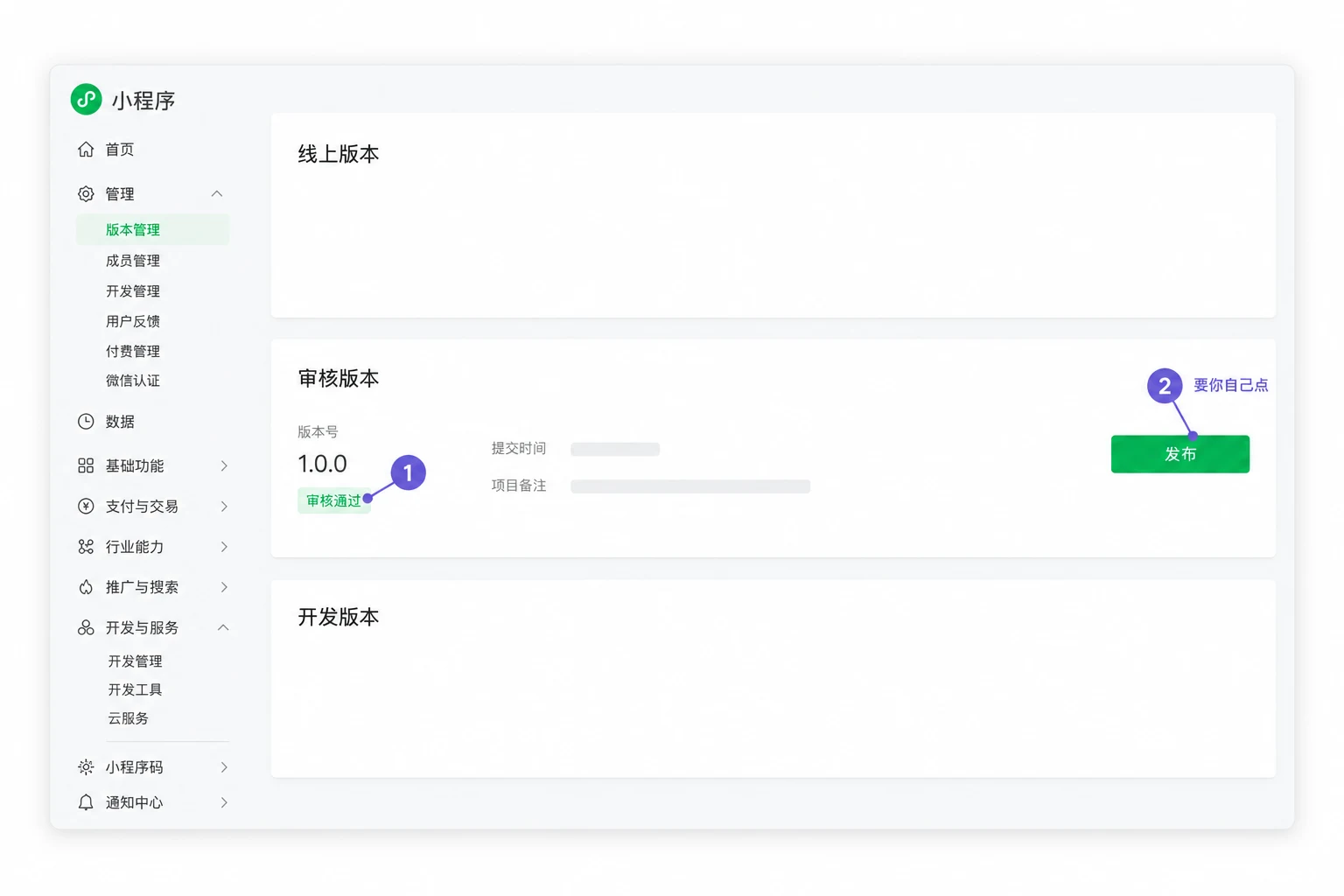Open 付费管理 page
The width and height of the screenshot is (1344, 896).
click(x=133, y=351)
